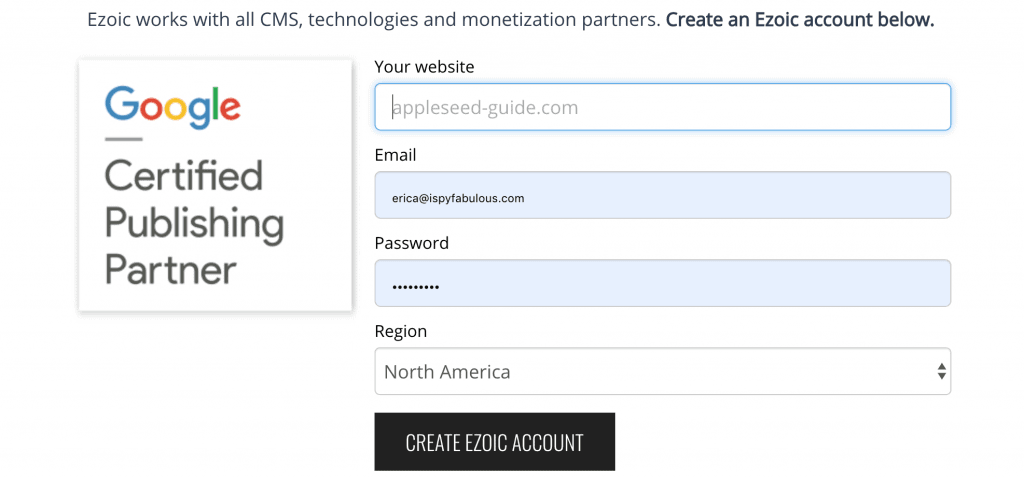Click the word "Partner" in the badge
Viewport: 1024px width, 478px height.
coord(170,269)
